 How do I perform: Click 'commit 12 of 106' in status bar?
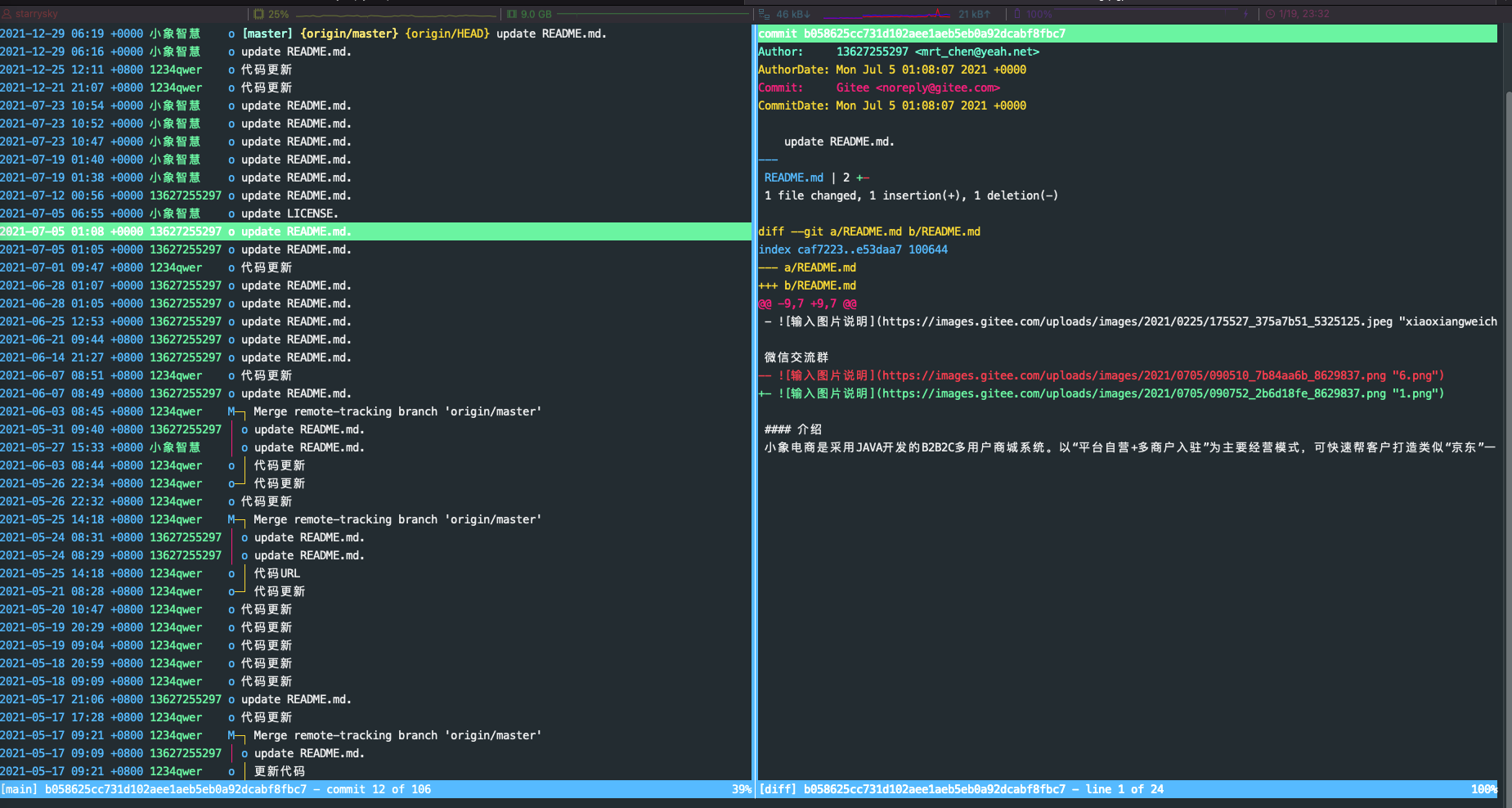379,789
